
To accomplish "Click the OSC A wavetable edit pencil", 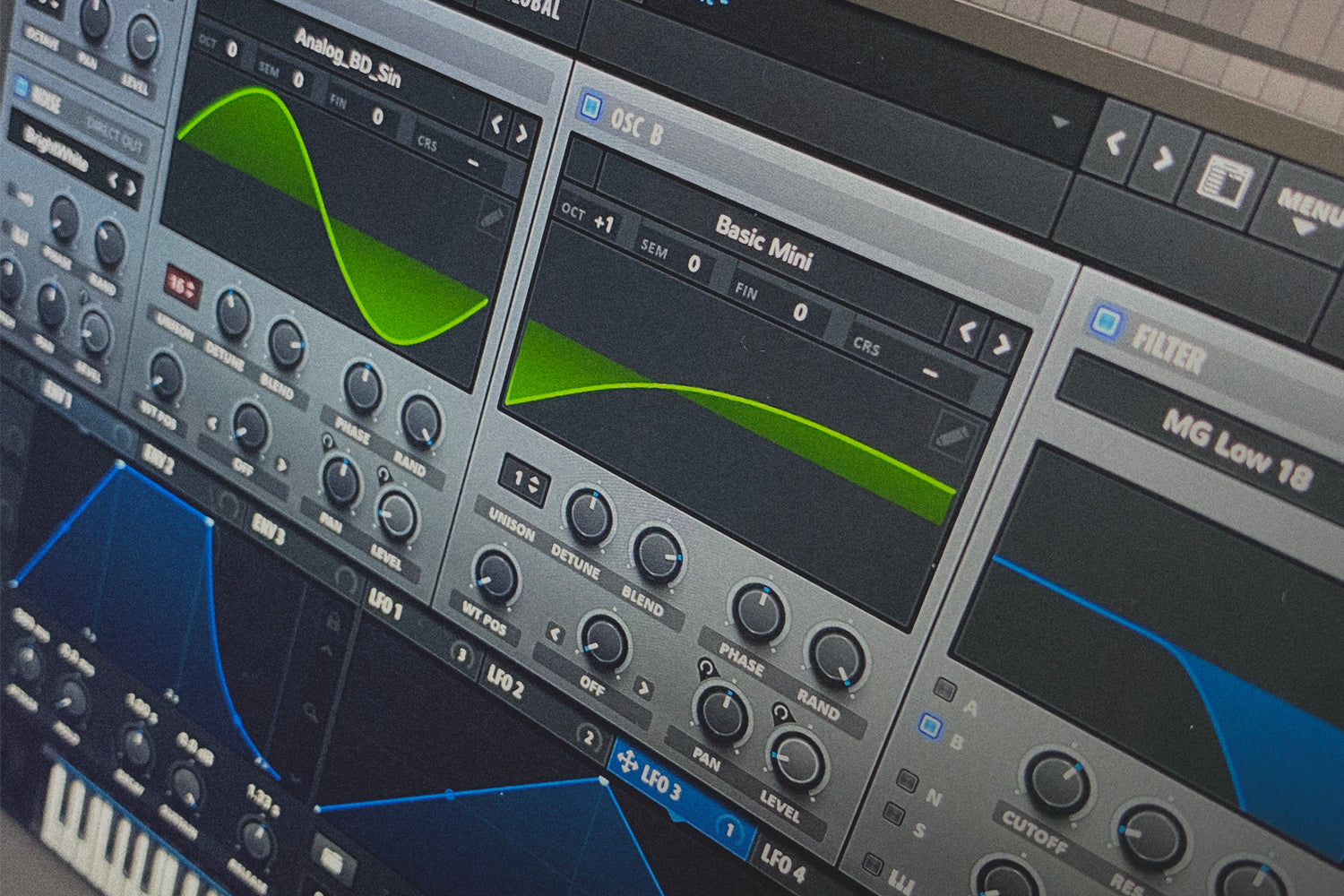I will [x=493, y=217].
